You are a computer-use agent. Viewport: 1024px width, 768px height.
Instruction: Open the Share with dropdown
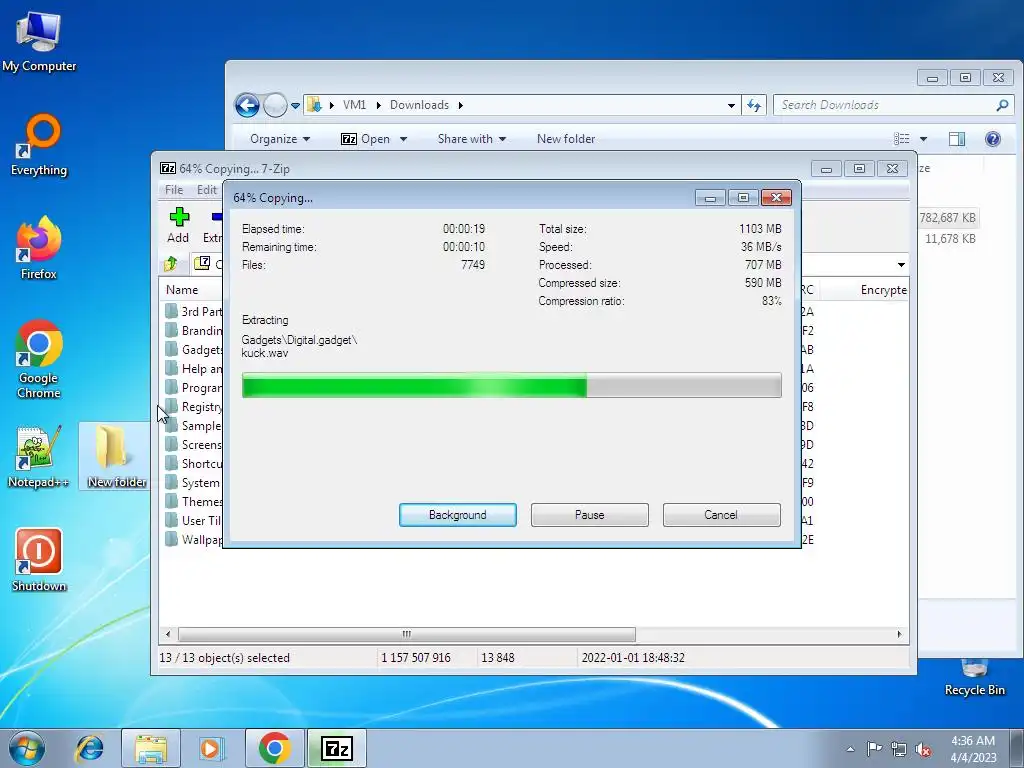472,138
